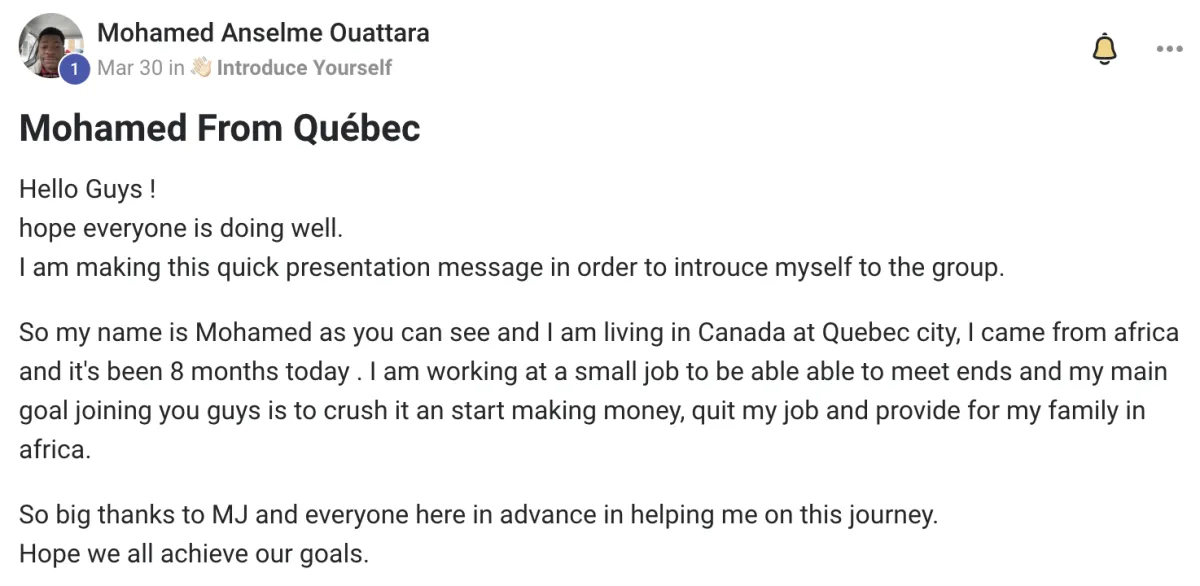The height and width of the screenshot is (586, 1200).
Task: Open the author name Mohamed Anselme Ouattara
Action: point(264,33)
